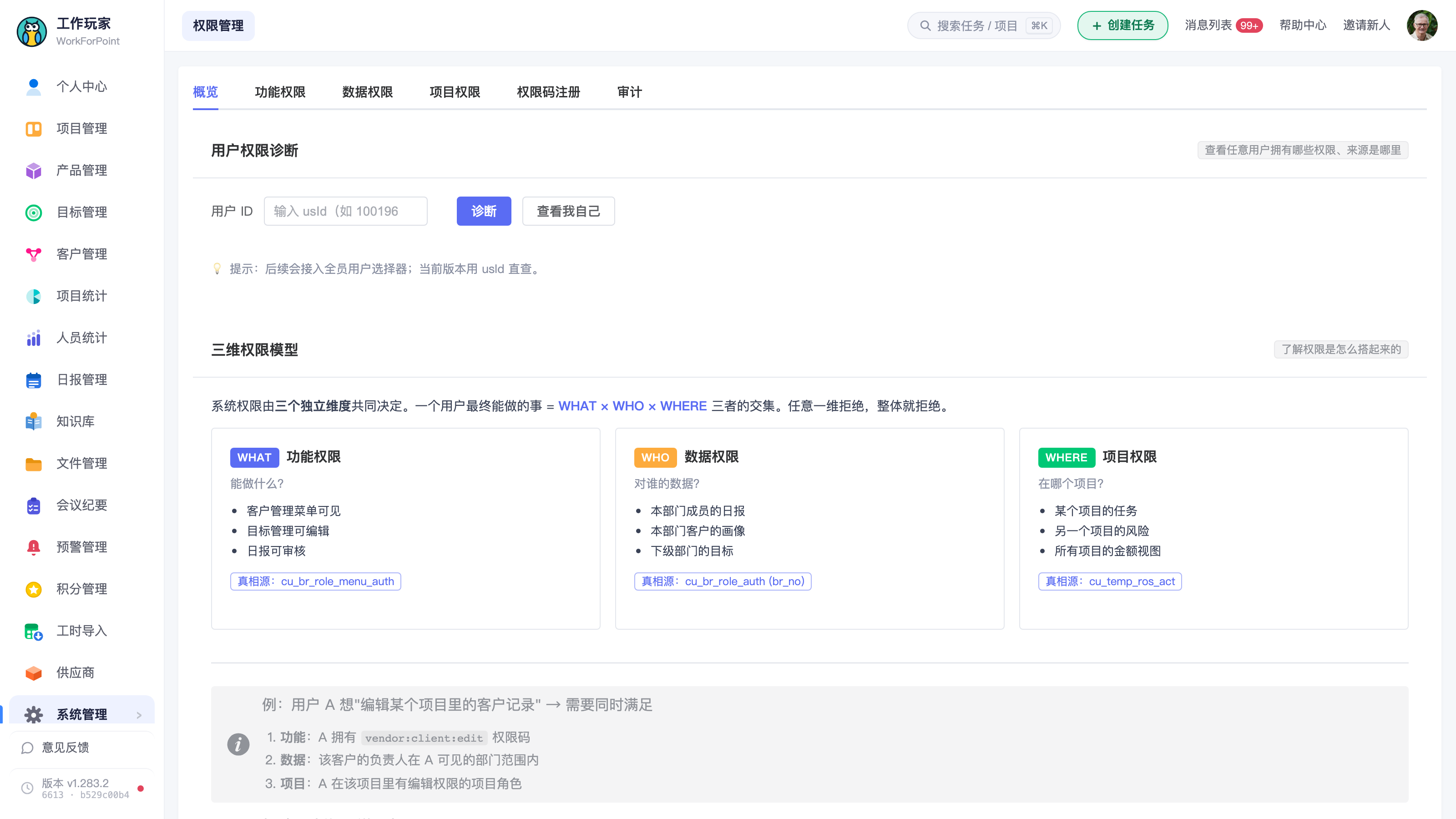1456x819 pixels.
Task: Click the 真相源：cu_br_role_auth (br_no) tag
Action: [723, 581]
